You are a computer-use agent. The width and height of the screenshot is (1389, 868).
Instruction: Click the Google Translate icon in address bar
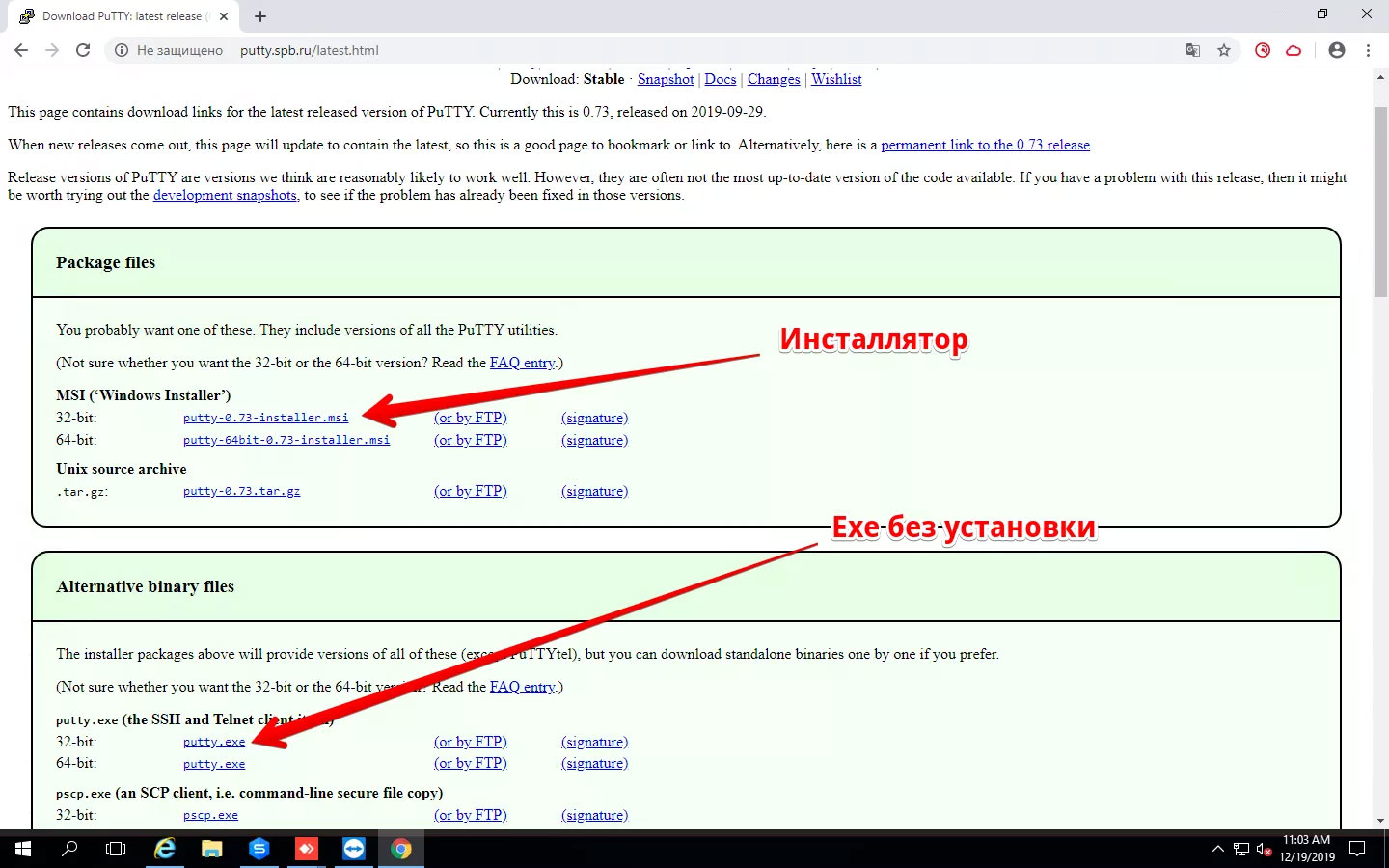coord(1192,50)
